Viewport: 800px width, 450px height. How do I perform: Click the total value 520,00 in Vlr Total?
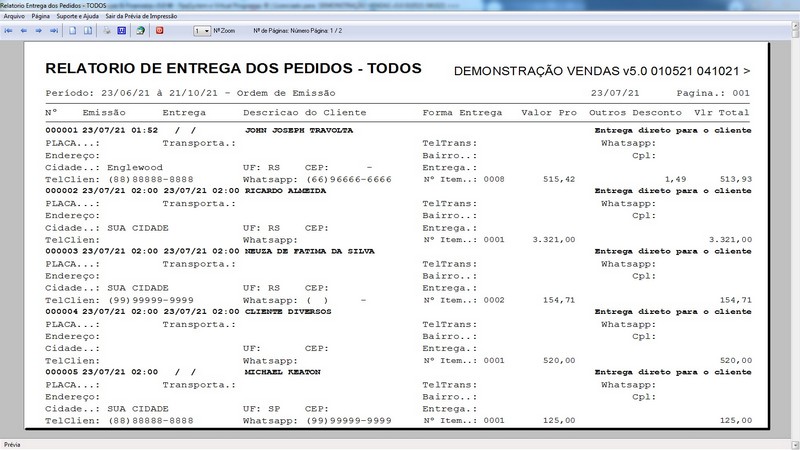click(736, 361)
